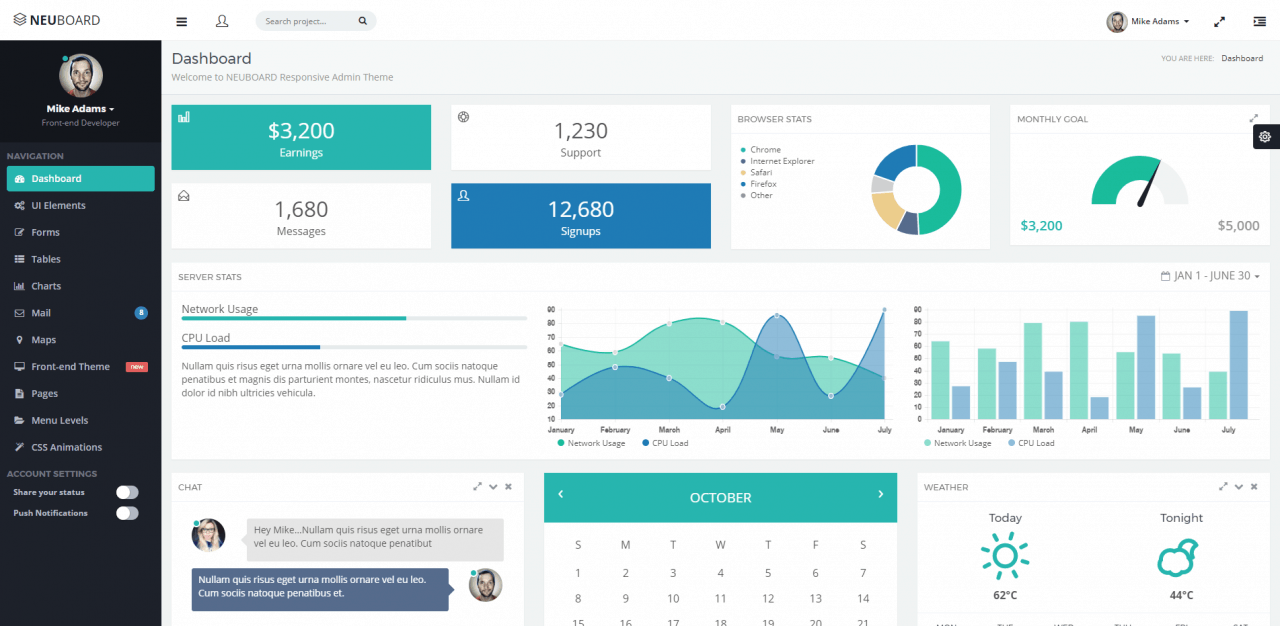Click the lifebuoy icon on Support card
This screenshot has width=1280, height=626.
[463, 117]
